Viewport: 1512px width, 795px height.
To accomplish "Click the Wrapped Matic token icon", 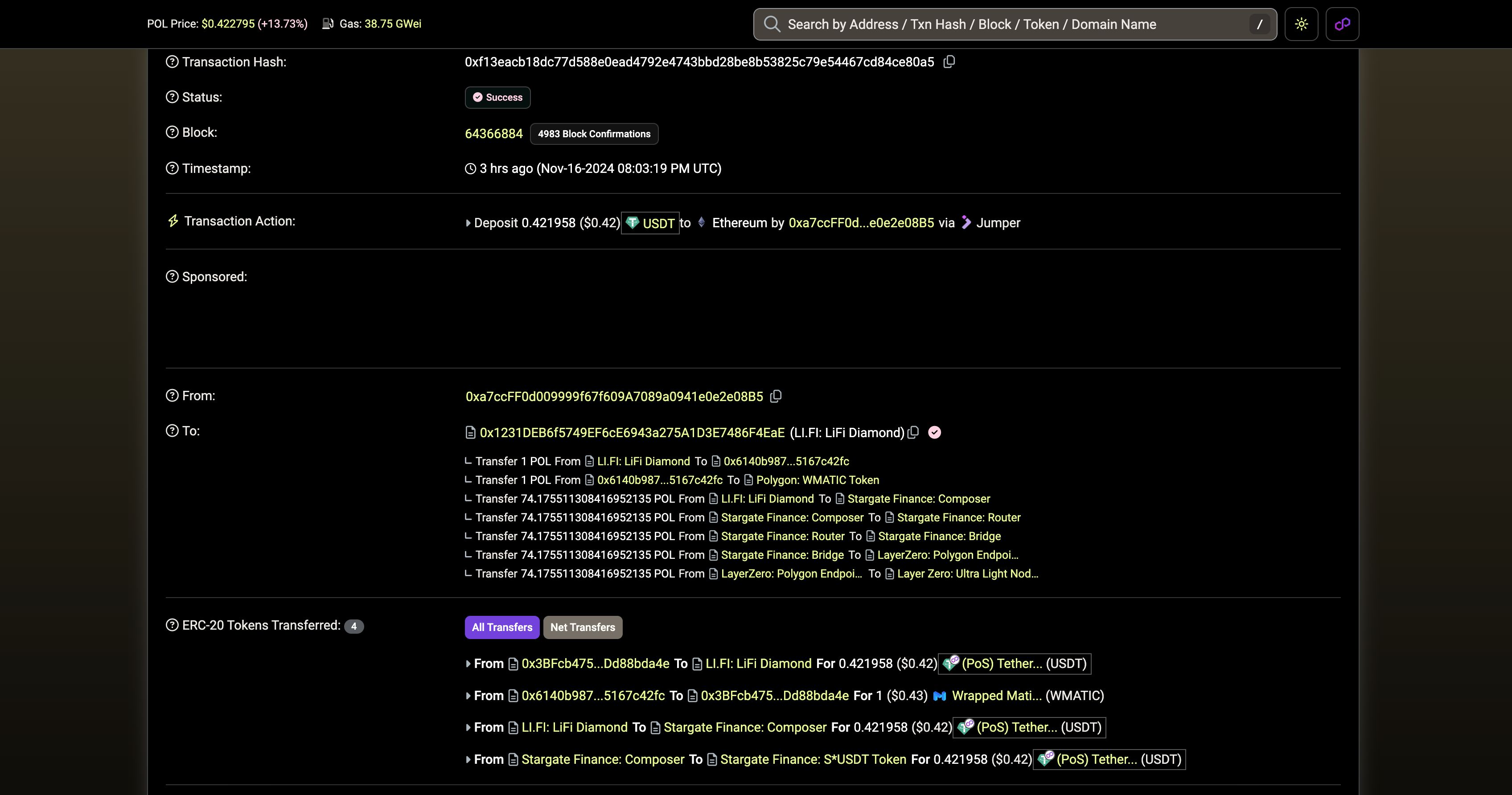I will click(940, 696).
